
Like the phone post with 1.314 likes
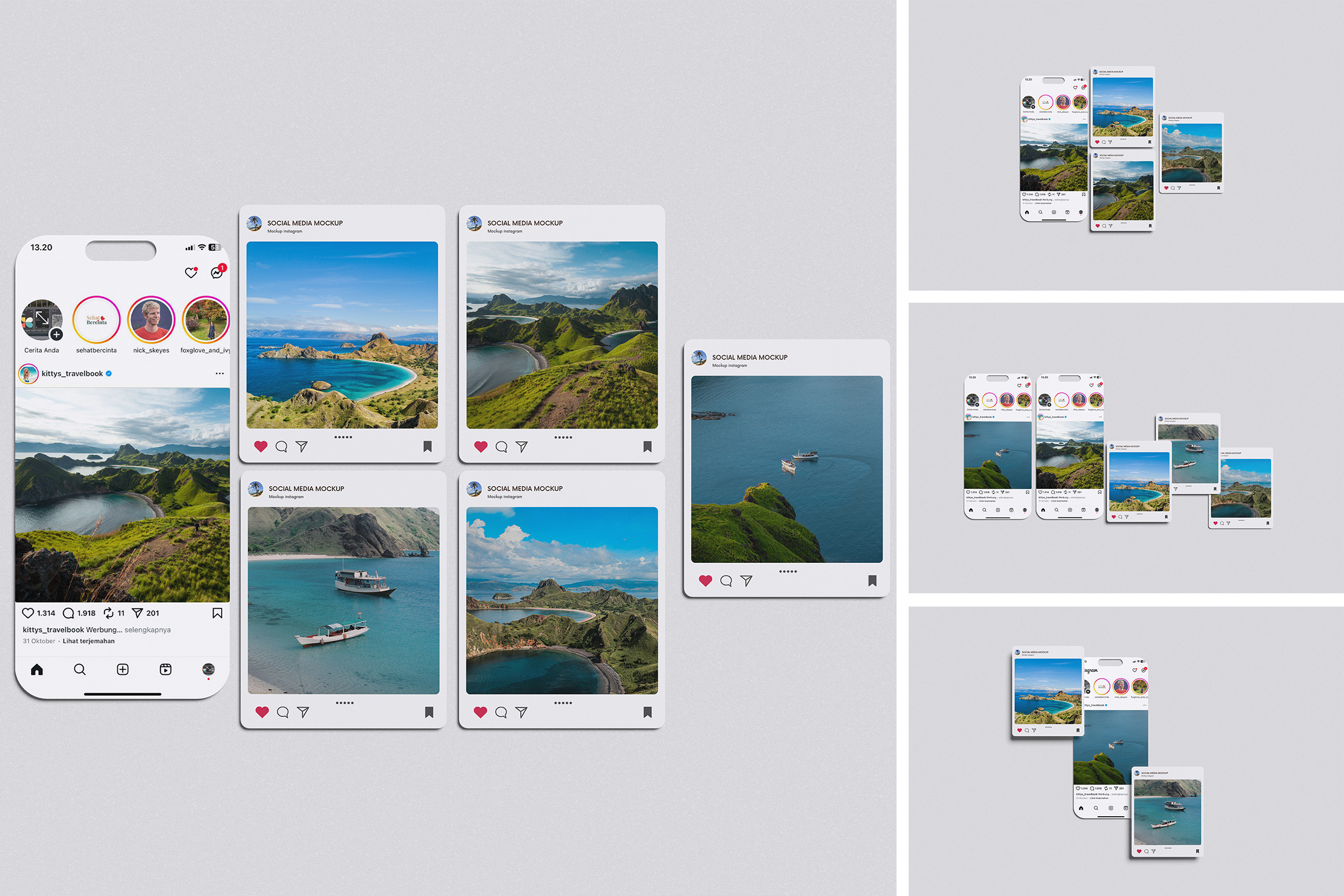[x=28, y=613]
